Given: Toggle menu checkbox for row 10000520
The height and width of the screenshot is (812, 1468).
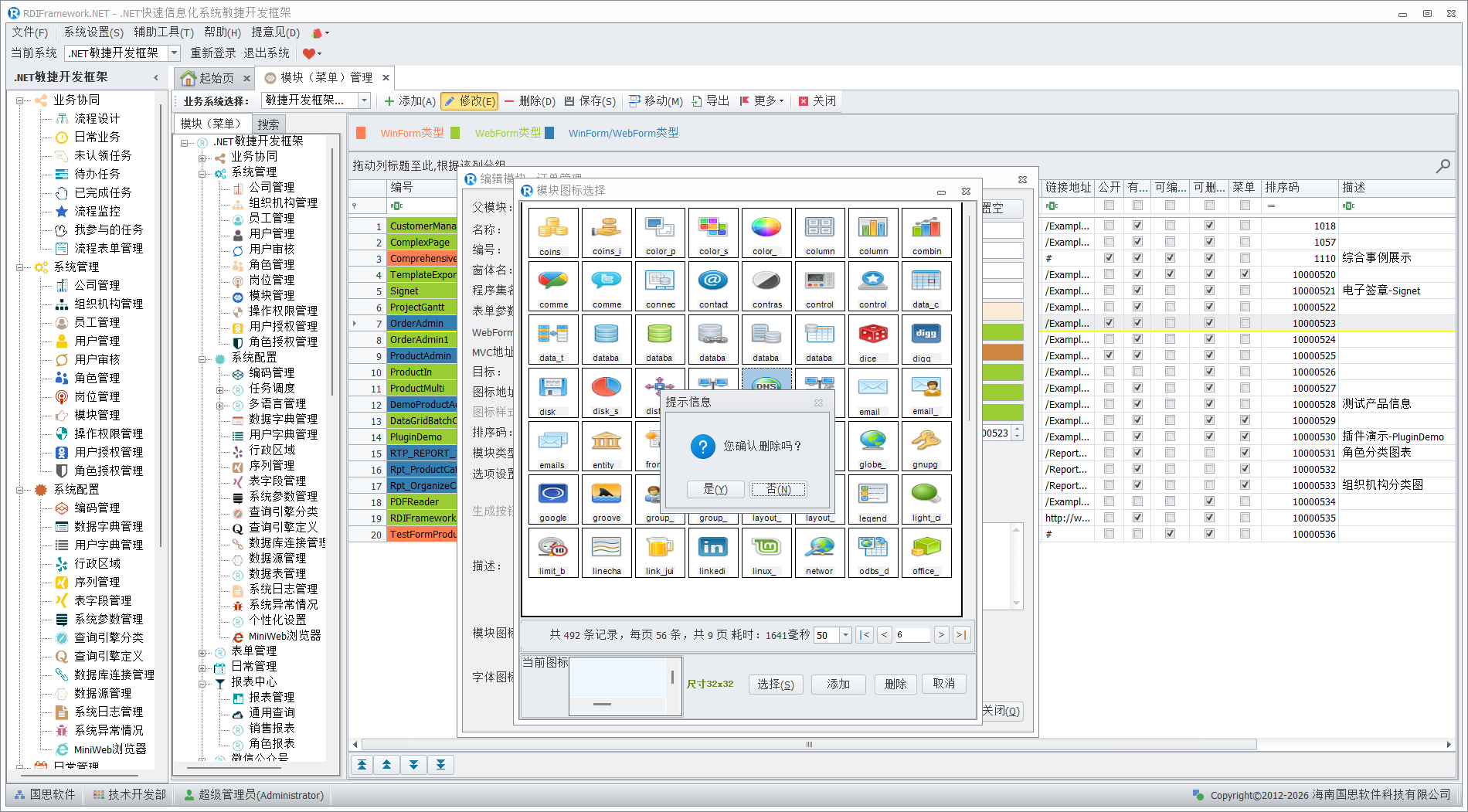Looking at the screenshot, I should (x=1244, y=274).
